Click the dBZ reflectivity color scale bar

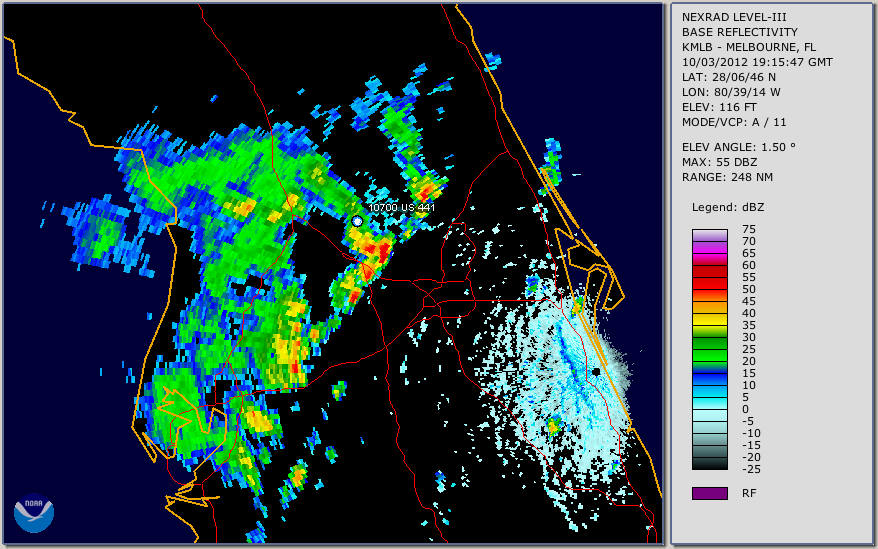(709, 350)
